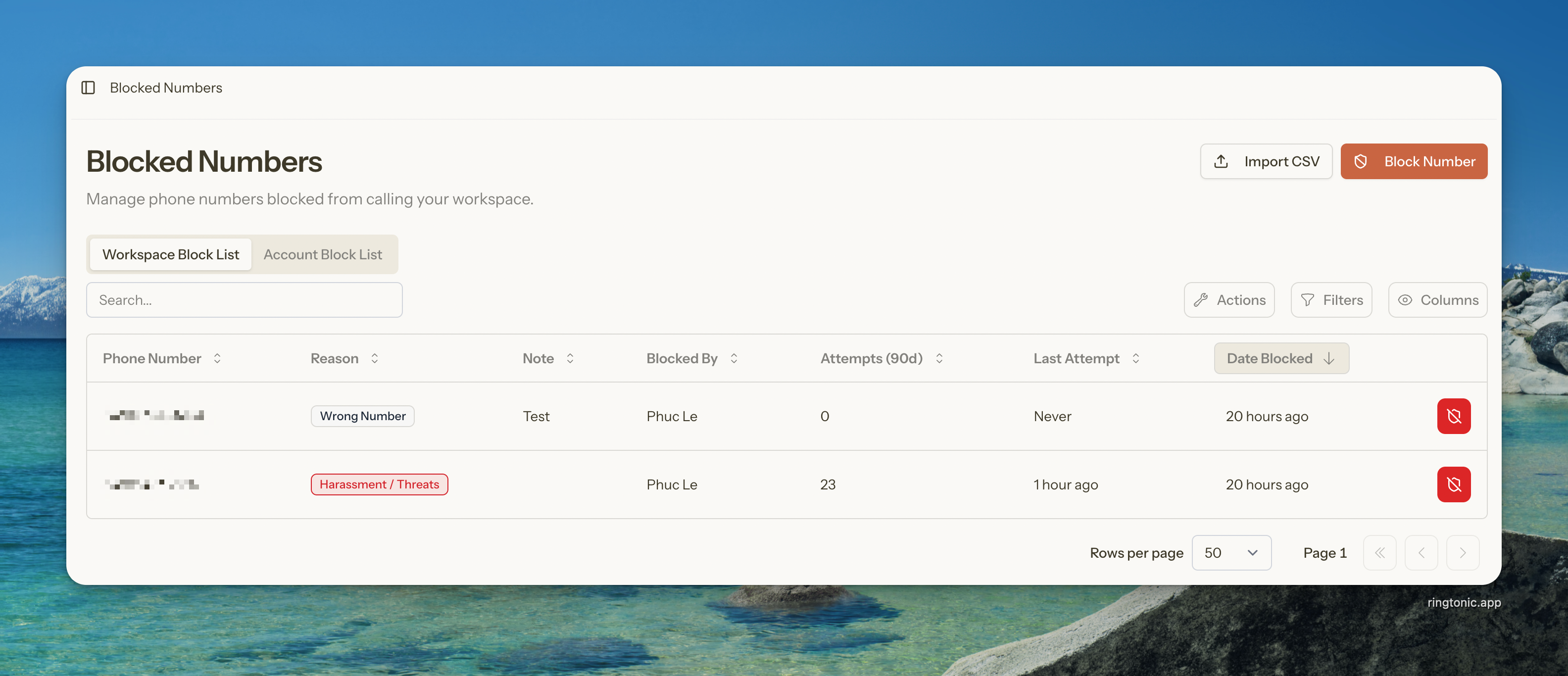Switch to Account Block List tab
Screen dimensions: 1568x676
[x=323, y=254]
